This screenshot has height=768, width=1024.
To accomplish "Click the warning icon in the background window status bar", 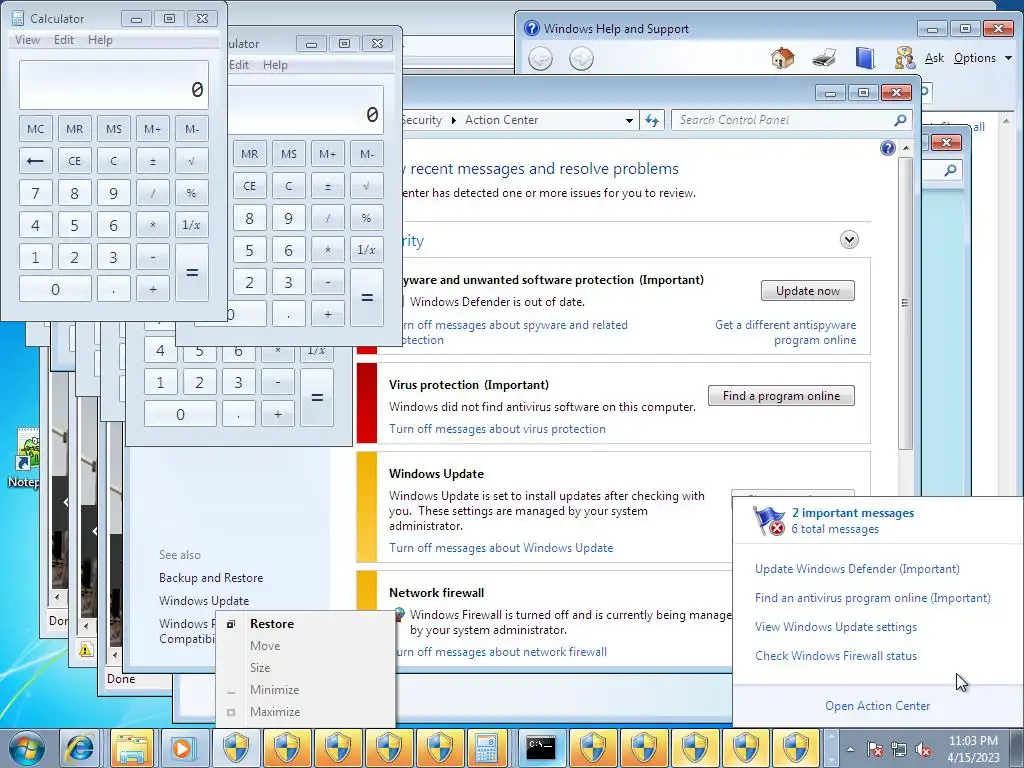I will tap(86, 649).
